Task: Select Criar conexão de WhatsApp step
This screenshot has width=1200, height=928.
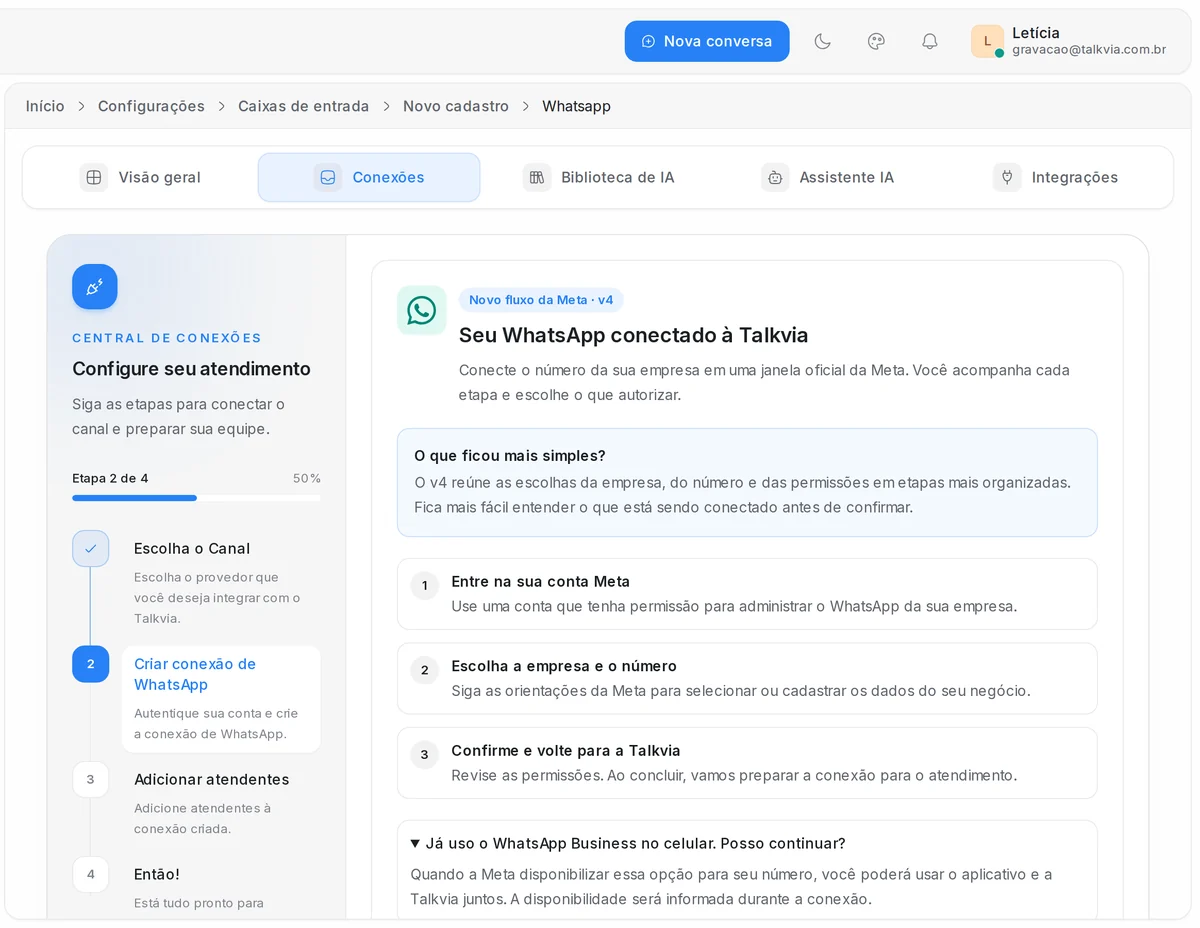Action: 221,698
